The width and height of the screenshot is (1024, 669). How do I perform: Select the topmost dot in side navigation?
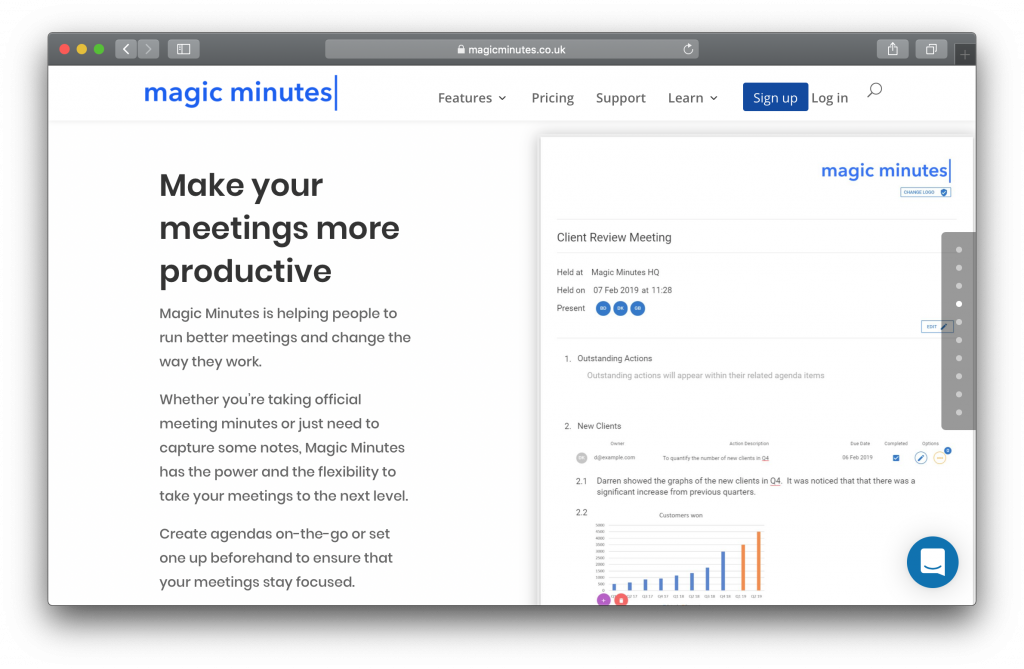tap(959, 250)
